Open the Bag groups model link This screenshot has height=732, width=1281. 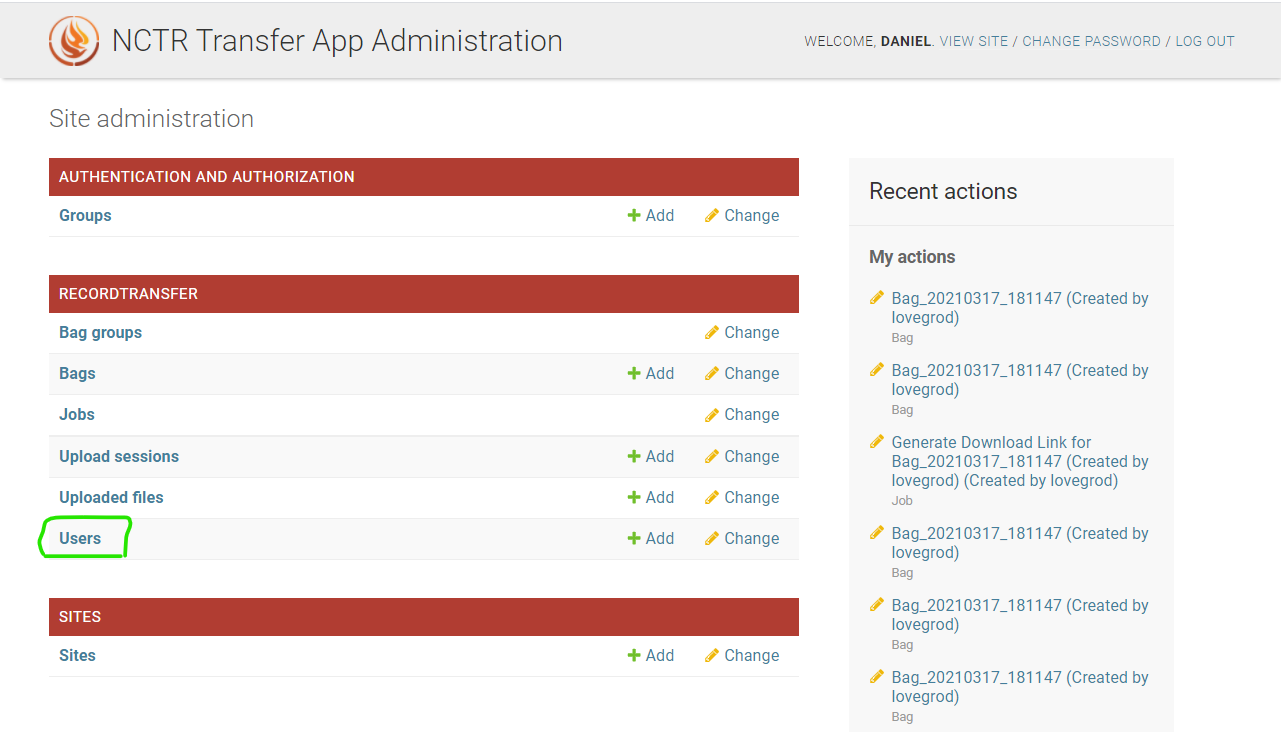(100, 332)
